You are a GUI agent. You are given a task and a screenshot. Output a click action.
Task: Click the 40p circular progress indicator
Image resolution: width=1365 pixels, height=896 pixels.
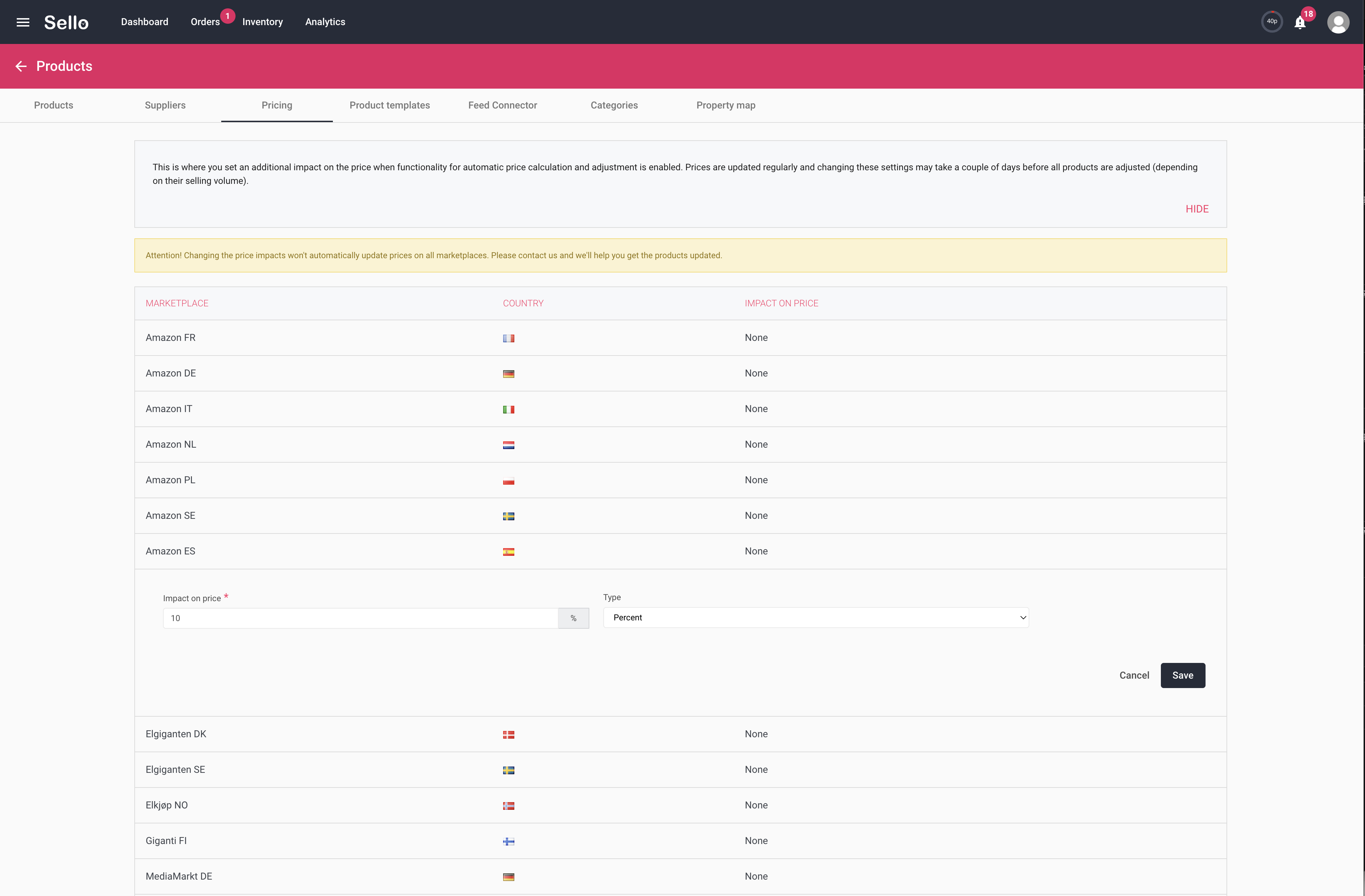(1271, 22)
